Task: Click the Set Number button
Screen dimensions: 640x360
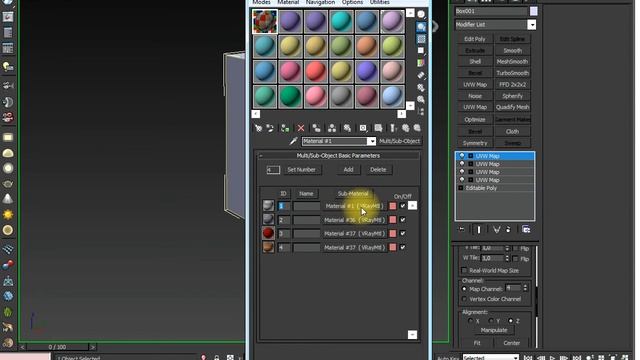Action: pos(301,170)
